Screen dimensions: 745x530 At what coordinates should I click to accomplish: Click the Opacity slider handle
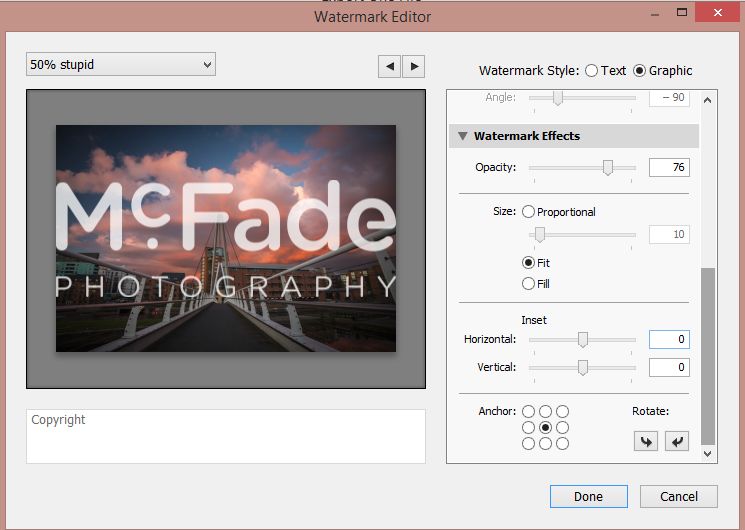pyautogui.click(x=607, y=168)
